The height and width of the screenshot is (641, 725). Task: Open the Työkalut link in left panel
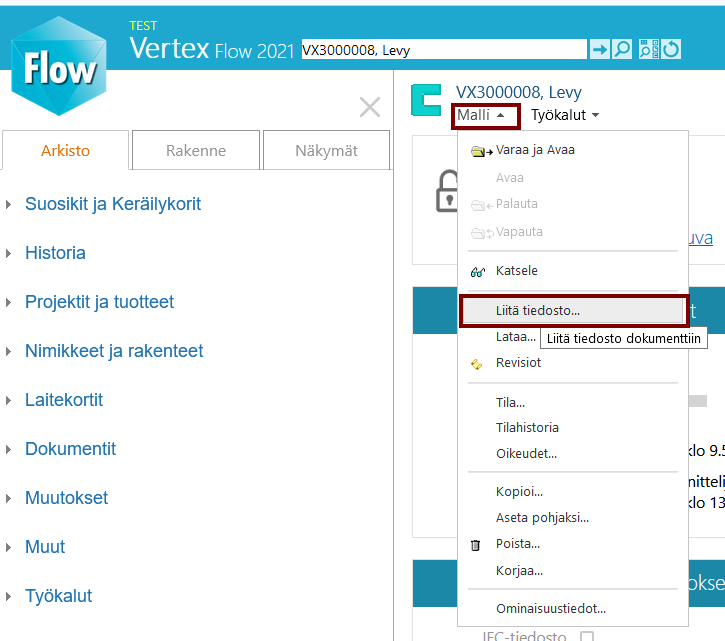58,597
